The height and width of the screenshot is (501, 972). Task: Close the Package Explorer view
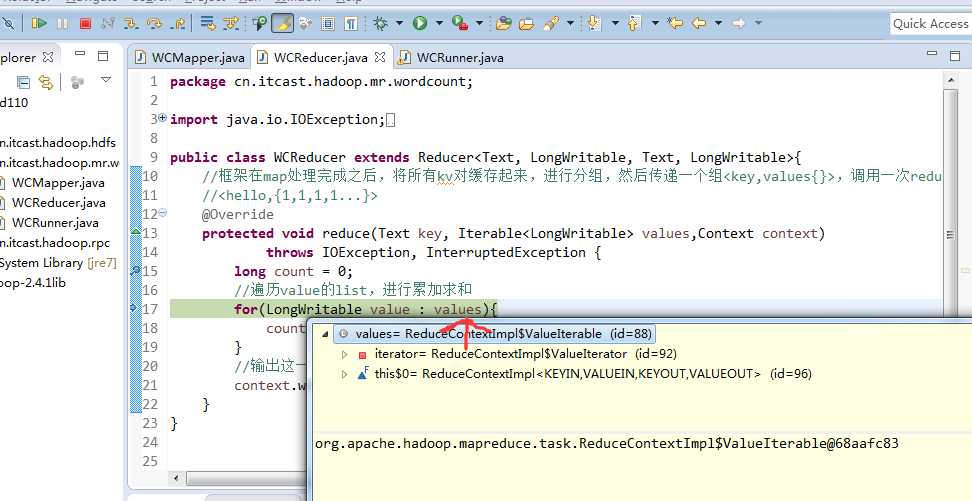(48, 57)
